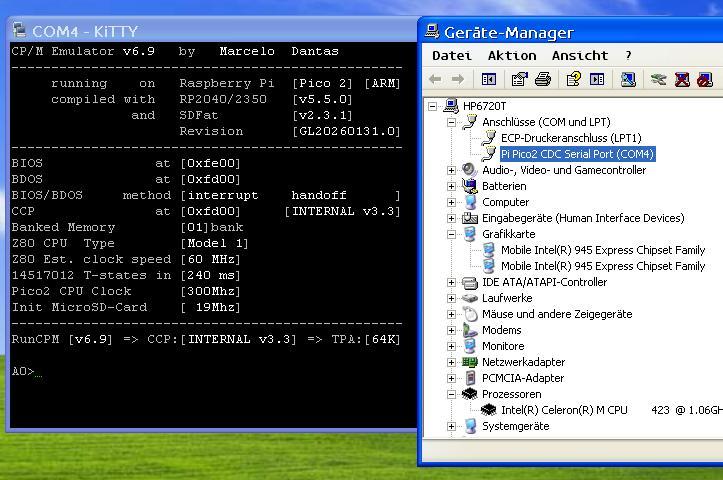Open the Ansicht menu
Viewport: 723px width, 480px height.
click(580, 55)
